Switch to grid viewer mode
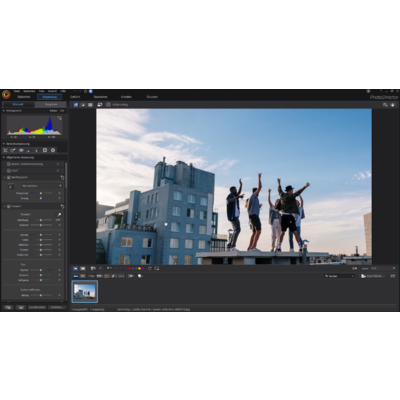This screenshot has width=400, height=400. (90, 105)
